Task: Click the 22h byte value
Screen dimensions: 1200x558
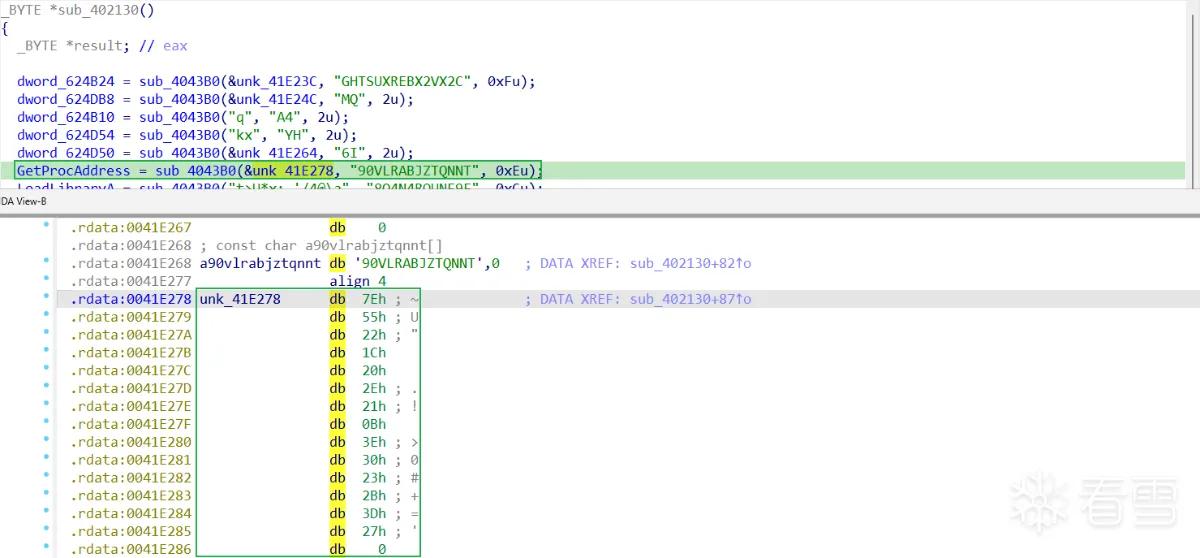Action: 376,335
